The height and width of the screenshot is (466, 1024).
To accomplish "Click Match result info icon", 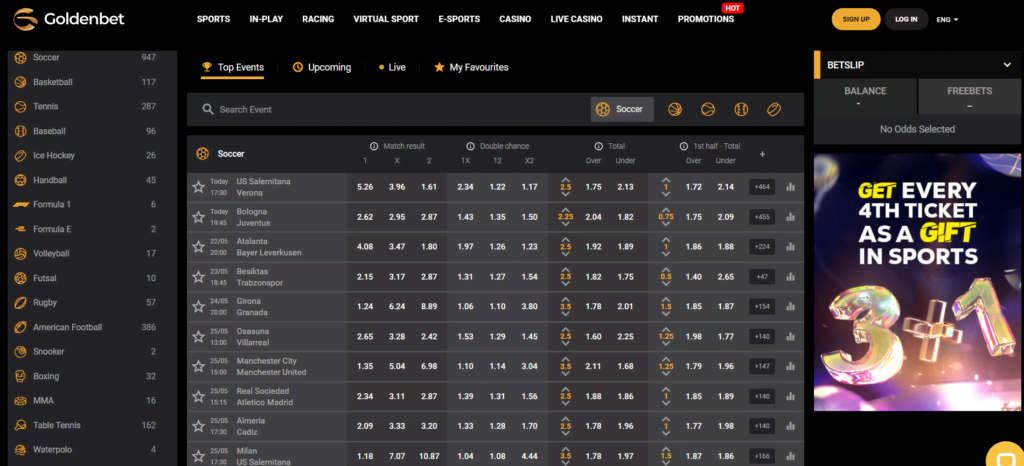I will [374, 146].
